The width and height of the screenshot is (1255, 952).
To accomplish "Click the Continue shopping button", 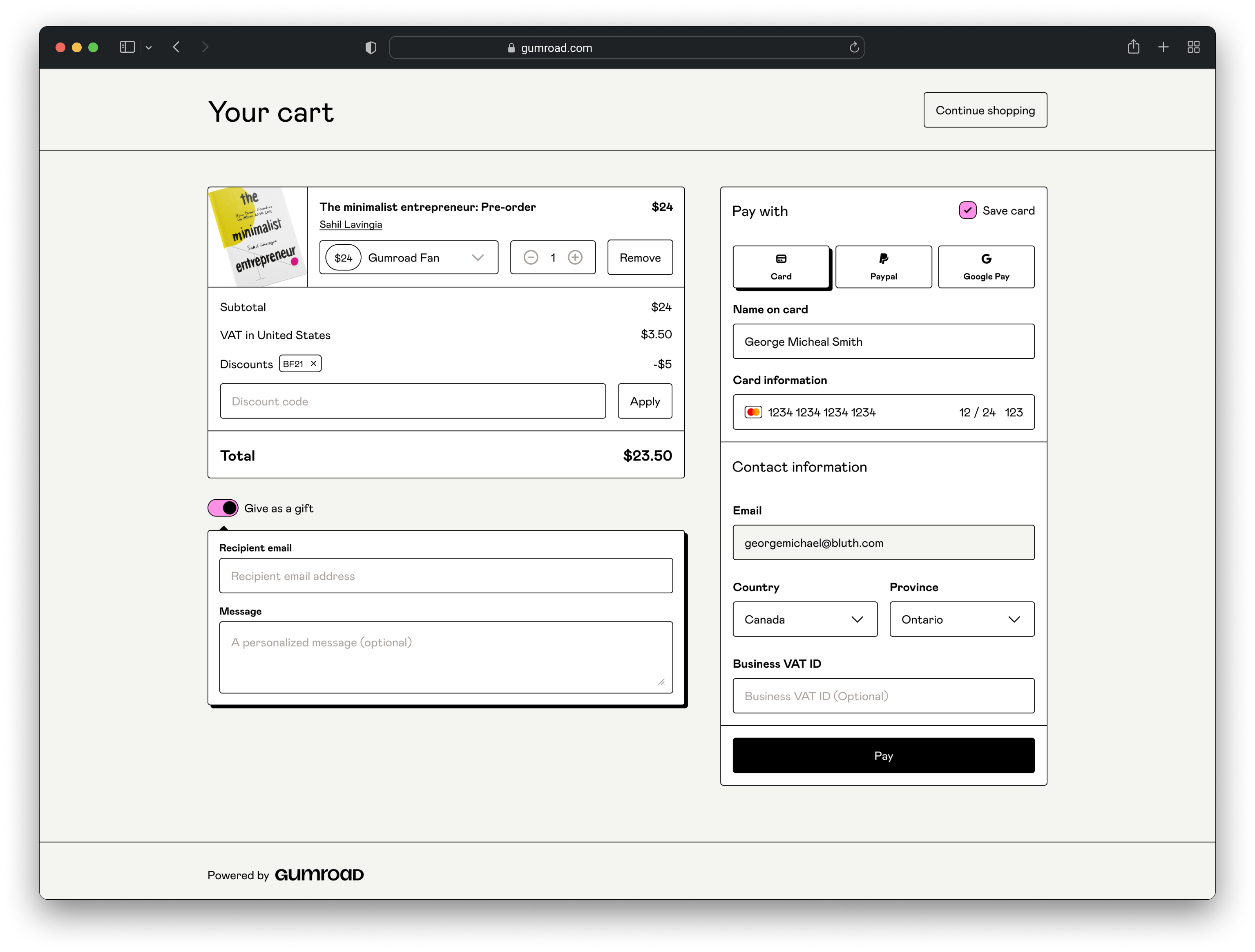I will (x=985, y=110).
